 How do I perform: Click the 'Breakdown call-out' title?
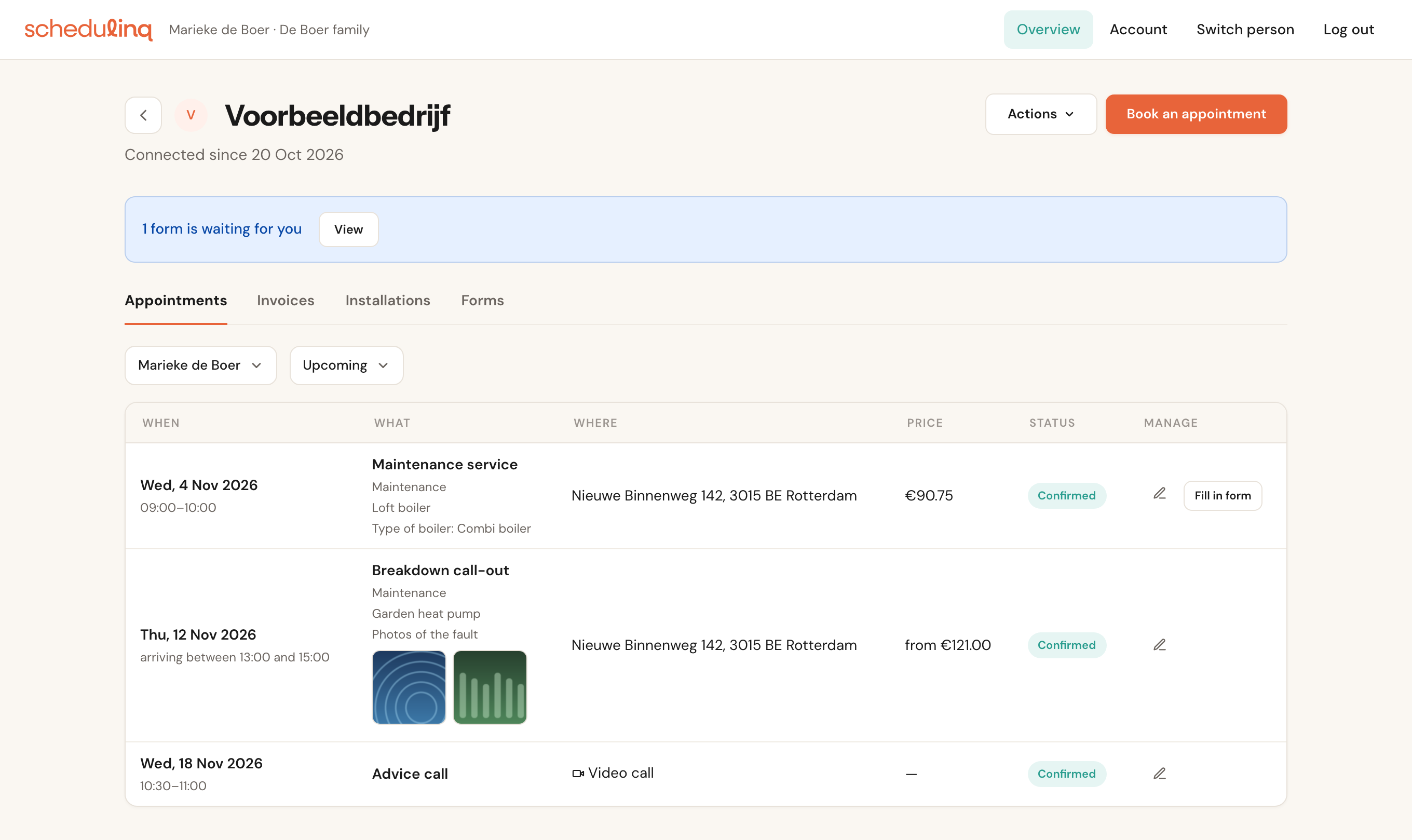coord(440,571)
